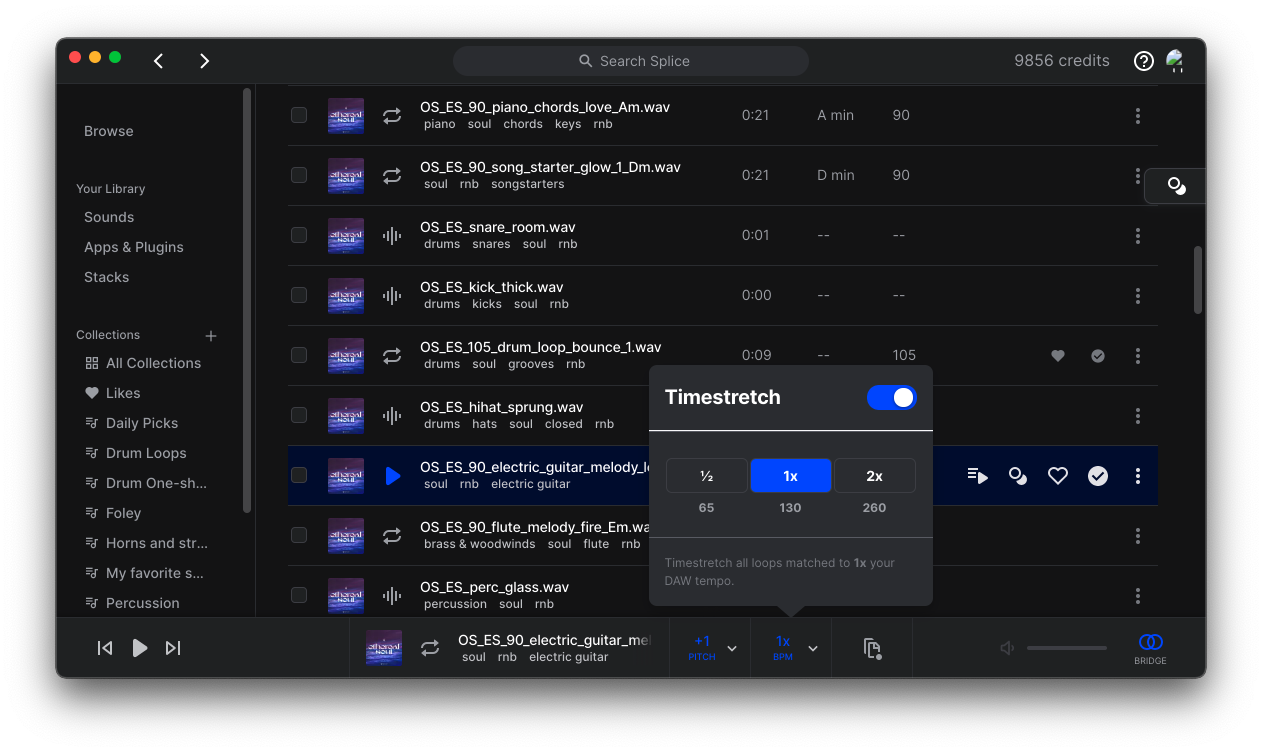
Task: Open the Browse section
Action: [x=106, y=131]
